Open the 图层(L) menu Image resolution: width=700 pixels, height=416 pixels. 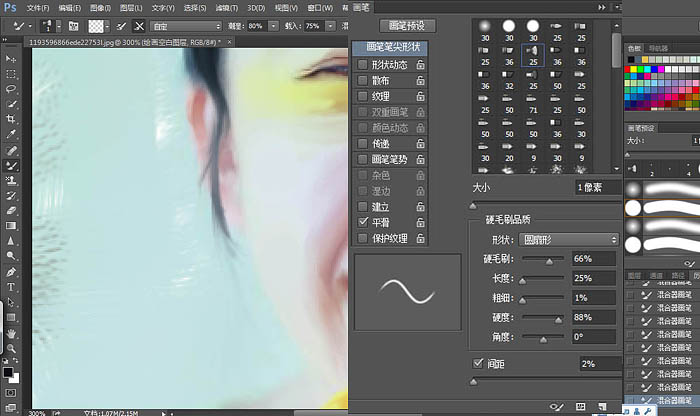[x=131, y=8]
